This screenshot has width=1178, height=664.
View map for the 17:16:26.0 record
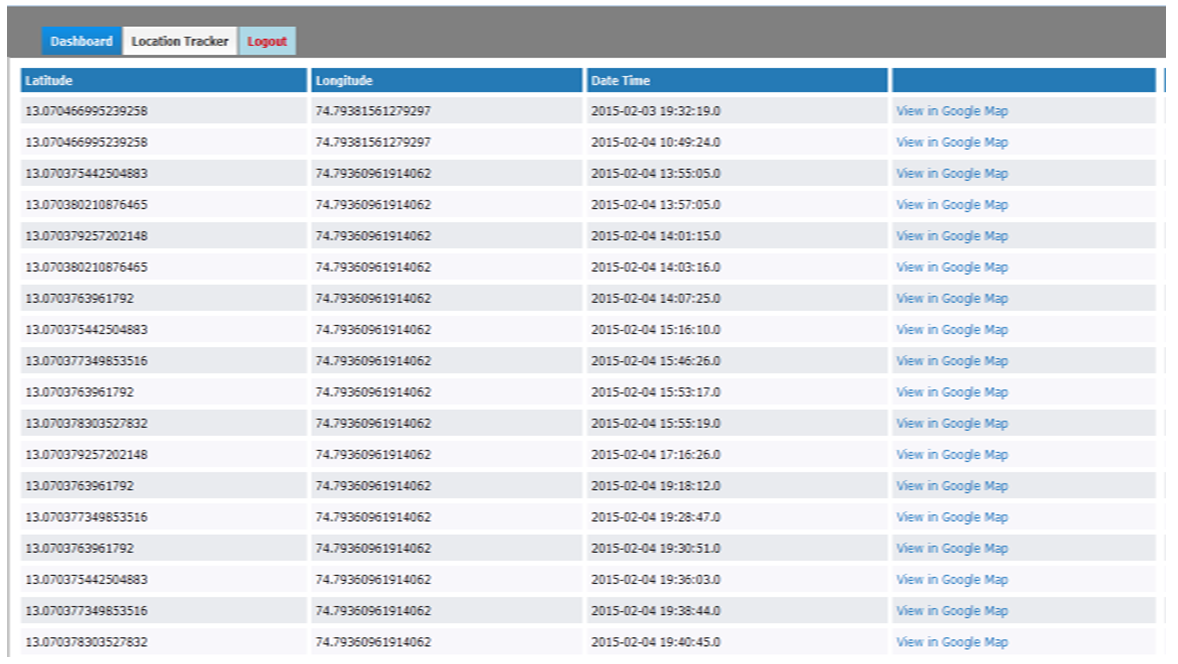coord(952,454)
